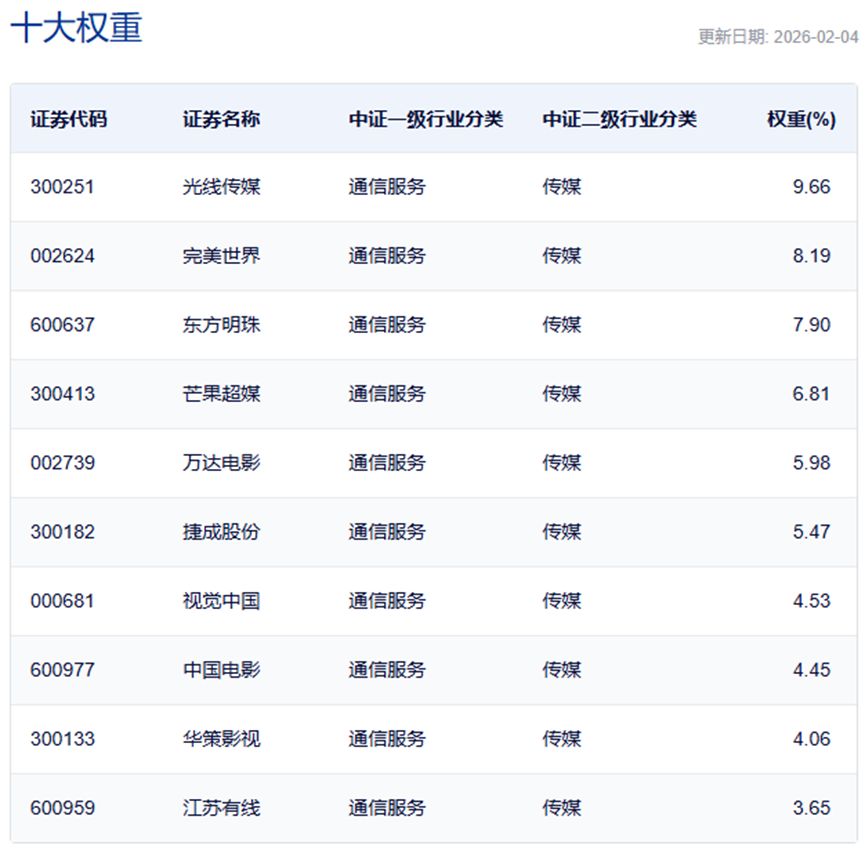Select the 中国电影 security name
The image size is (865, 849).
(x=221, y=670)
